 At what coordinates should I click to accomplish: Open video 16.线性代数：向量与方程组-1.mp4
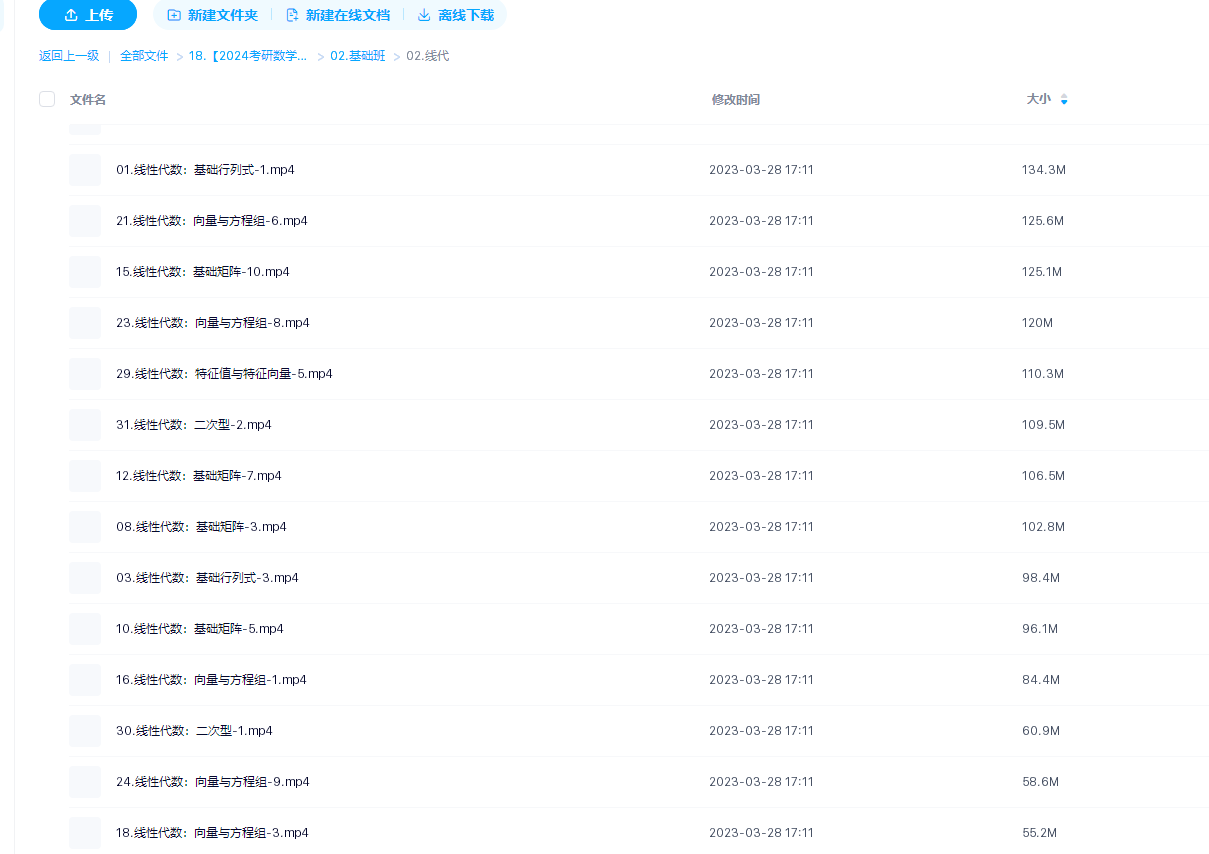pyautogui.click(x=211, y=680)
